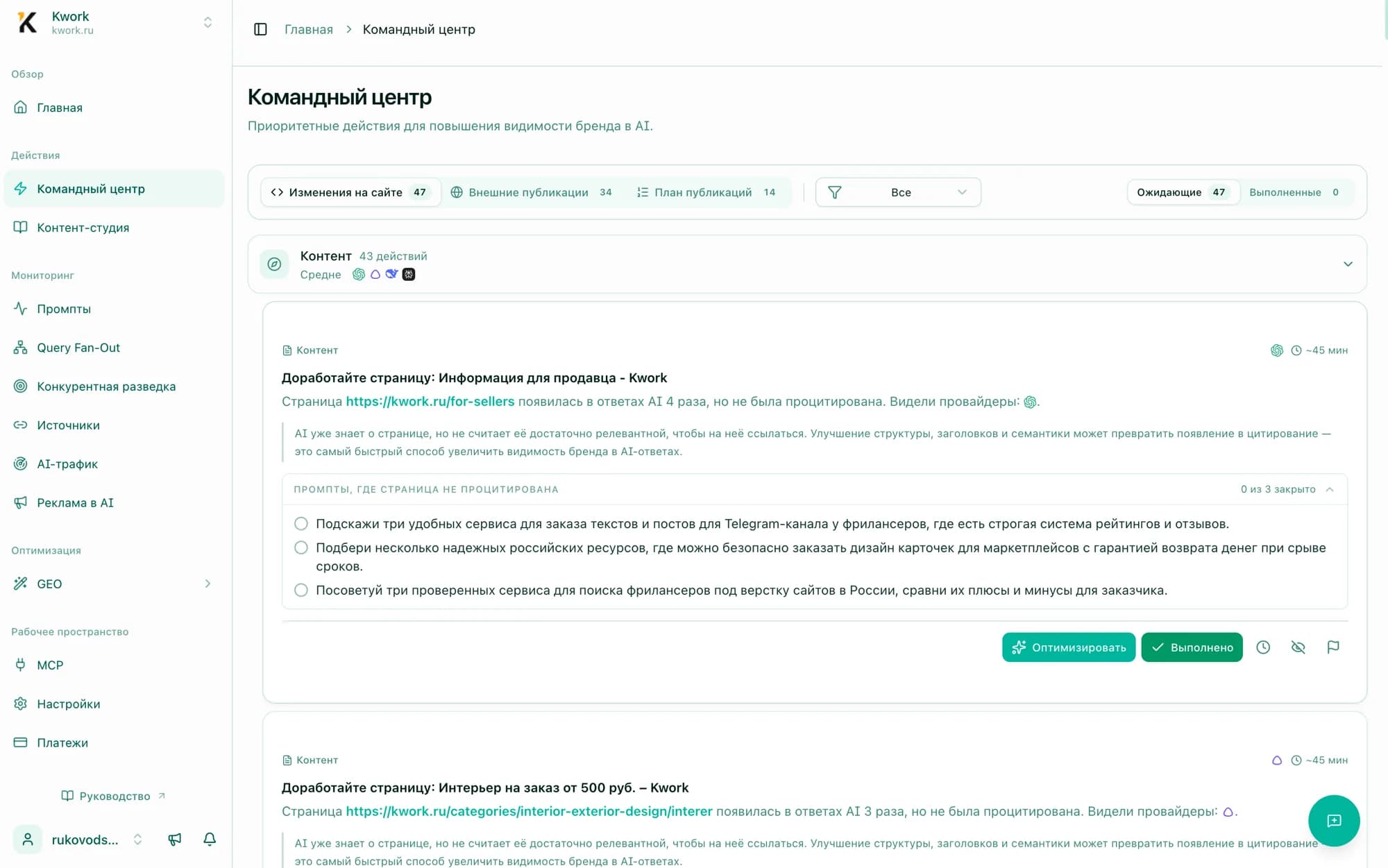Viewport: 1388px width, 868px height.
Task: Open Query Fan-Out in the sidebar
Action: 114,348
